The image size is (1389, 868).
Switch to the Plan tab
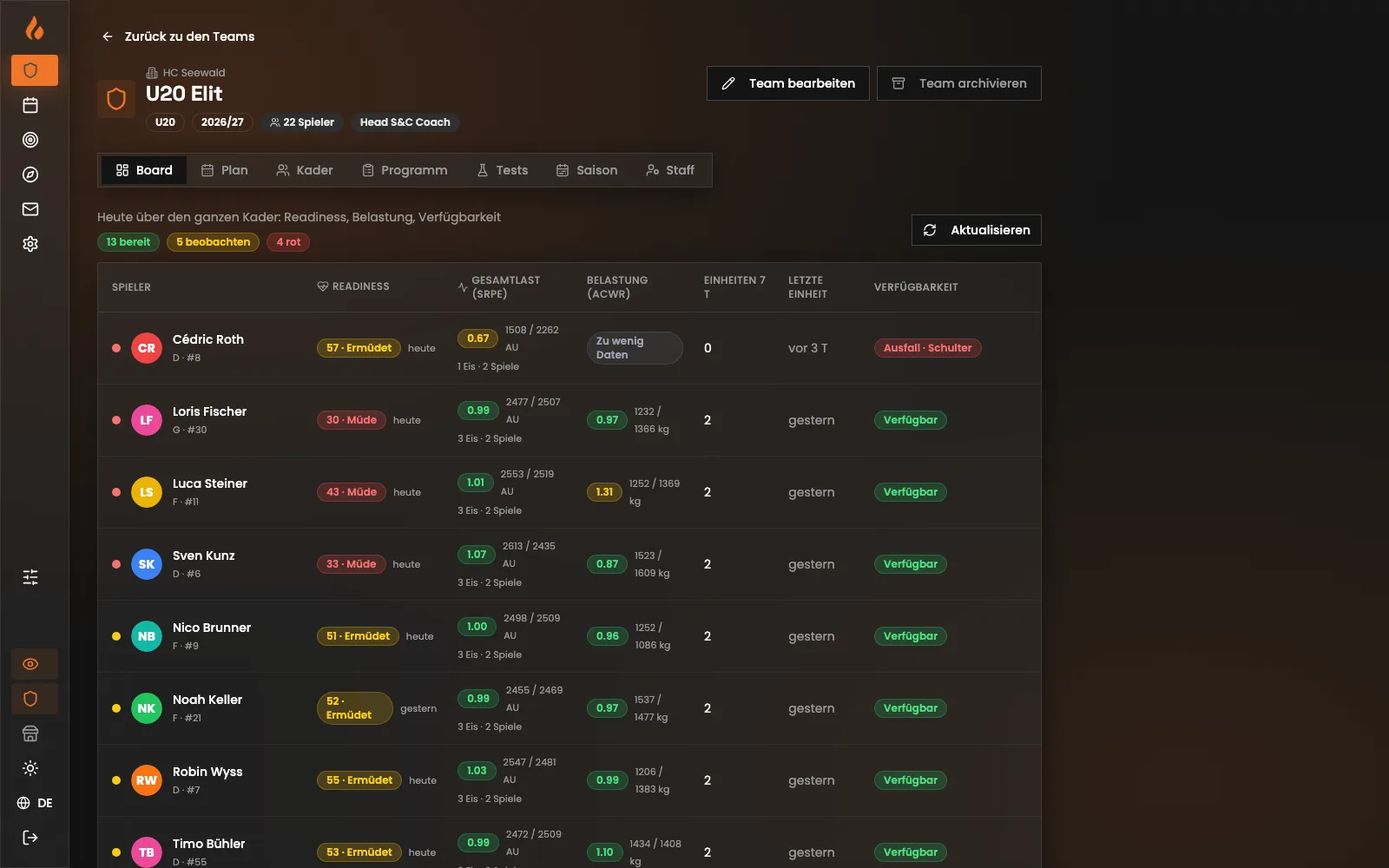coord(225,170)
